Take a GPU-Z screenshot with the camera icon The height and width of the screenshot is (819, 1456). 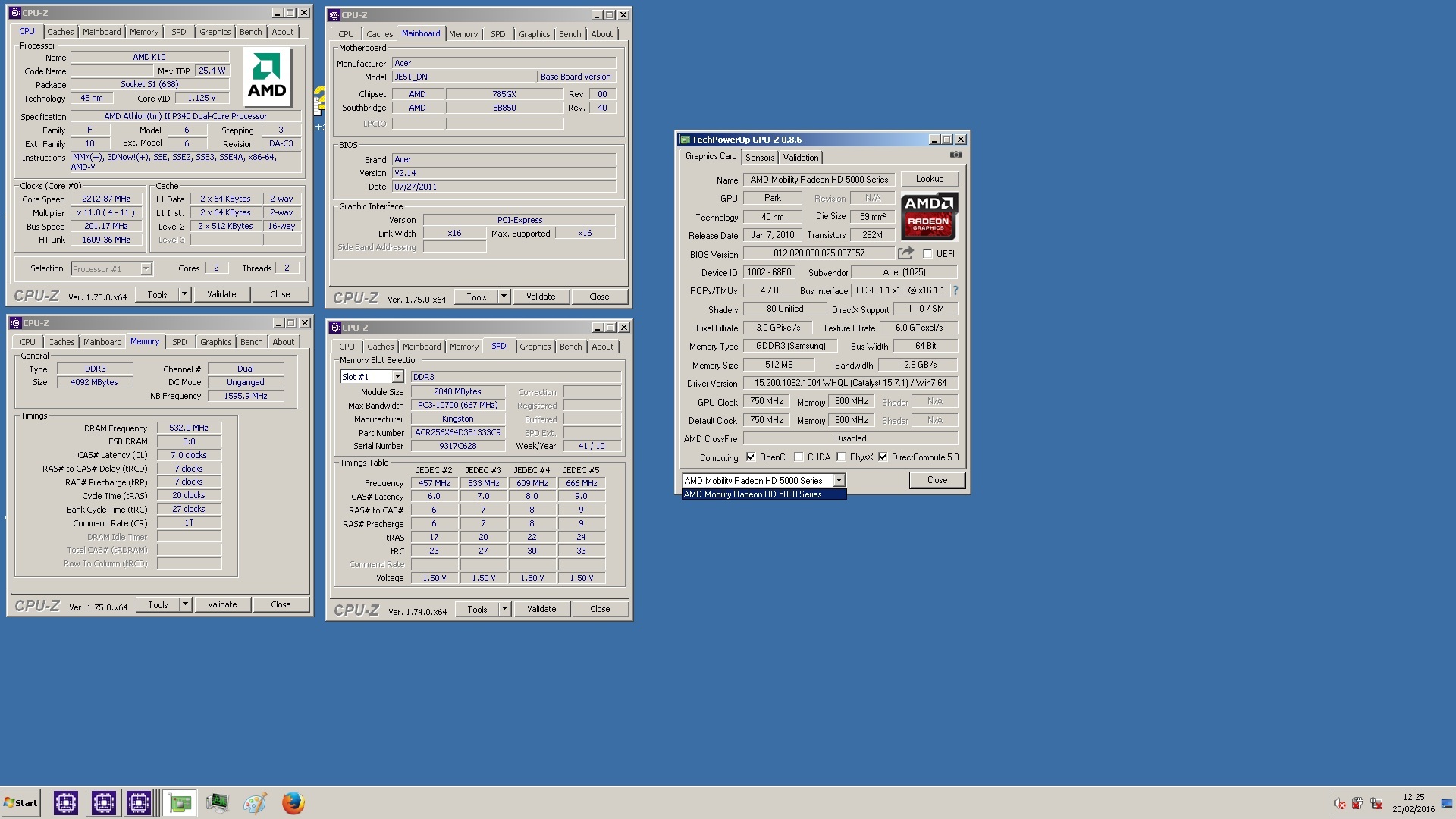click(955, 155)
